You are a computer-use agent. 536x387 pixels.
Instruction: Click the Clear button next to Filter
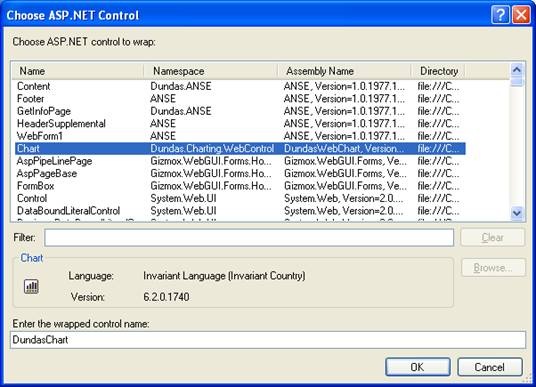tap(493, 237)
